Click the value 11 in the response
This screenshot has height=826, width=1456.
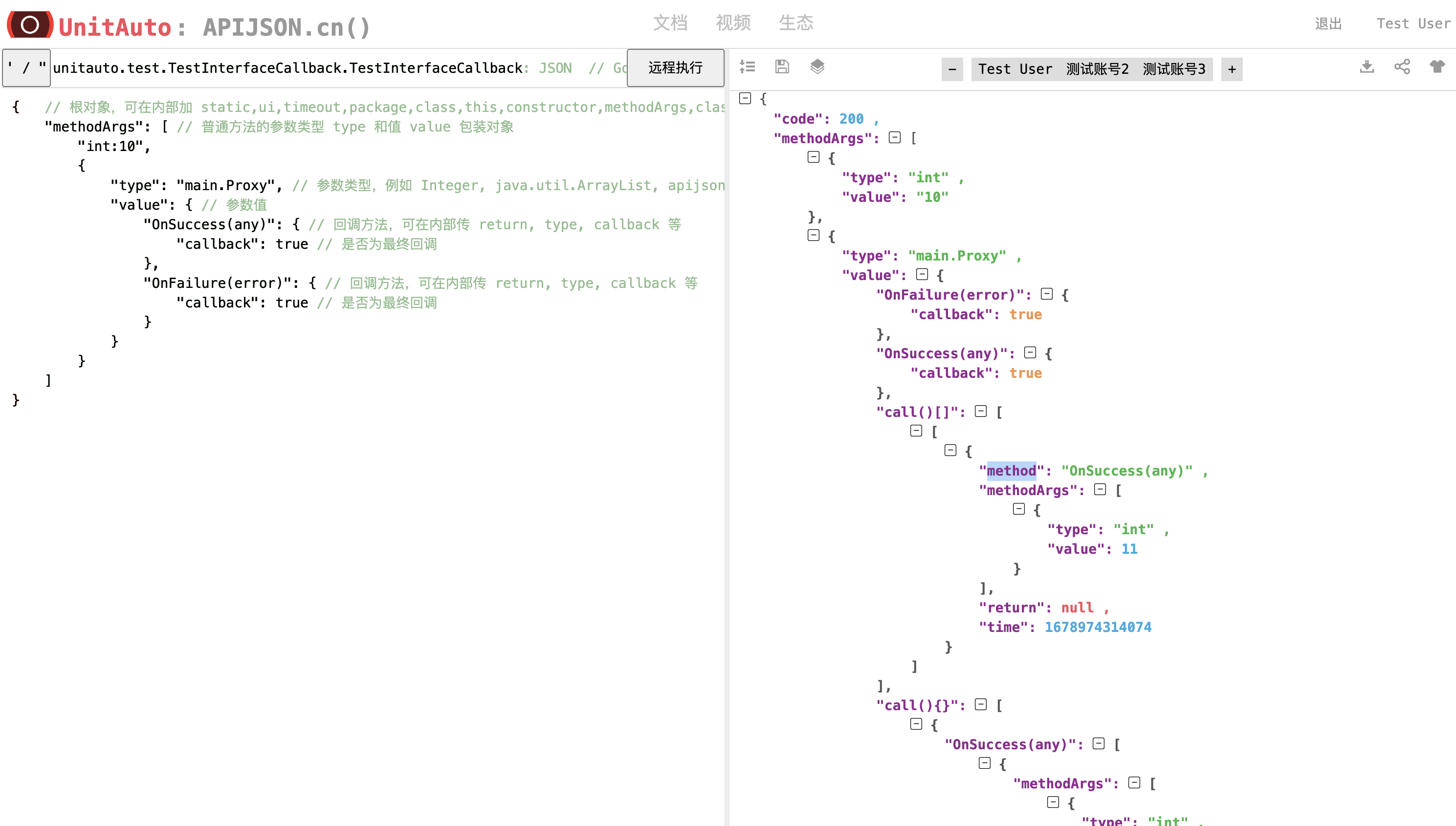click(x=1129, y=548)
